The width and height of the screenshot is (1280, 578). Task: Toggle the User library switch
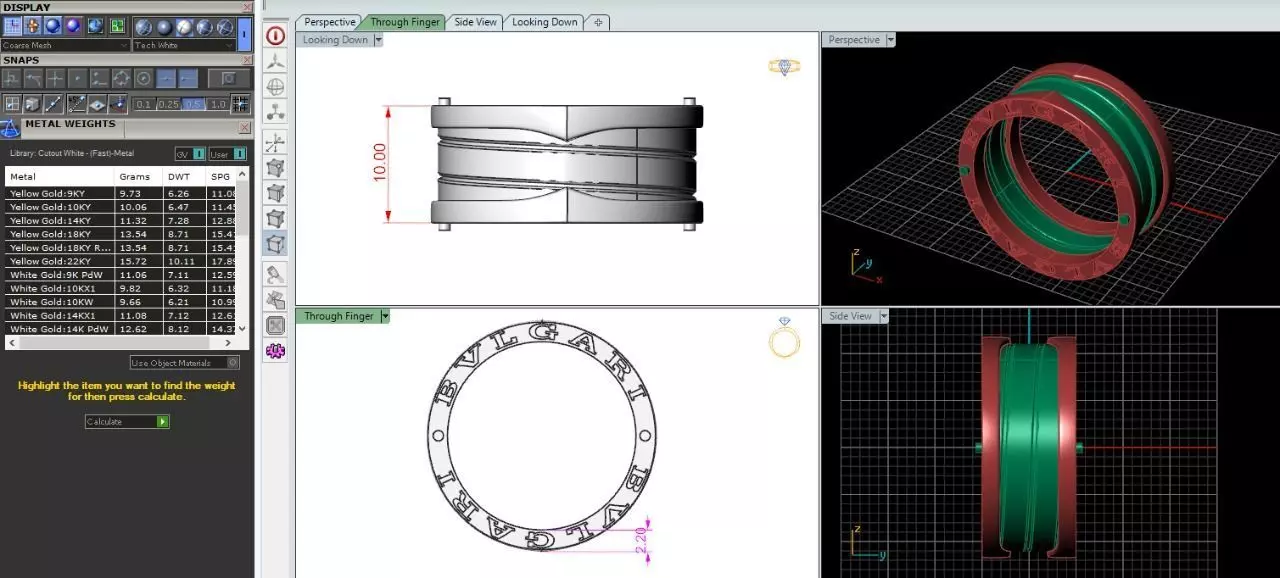point(227,154)
